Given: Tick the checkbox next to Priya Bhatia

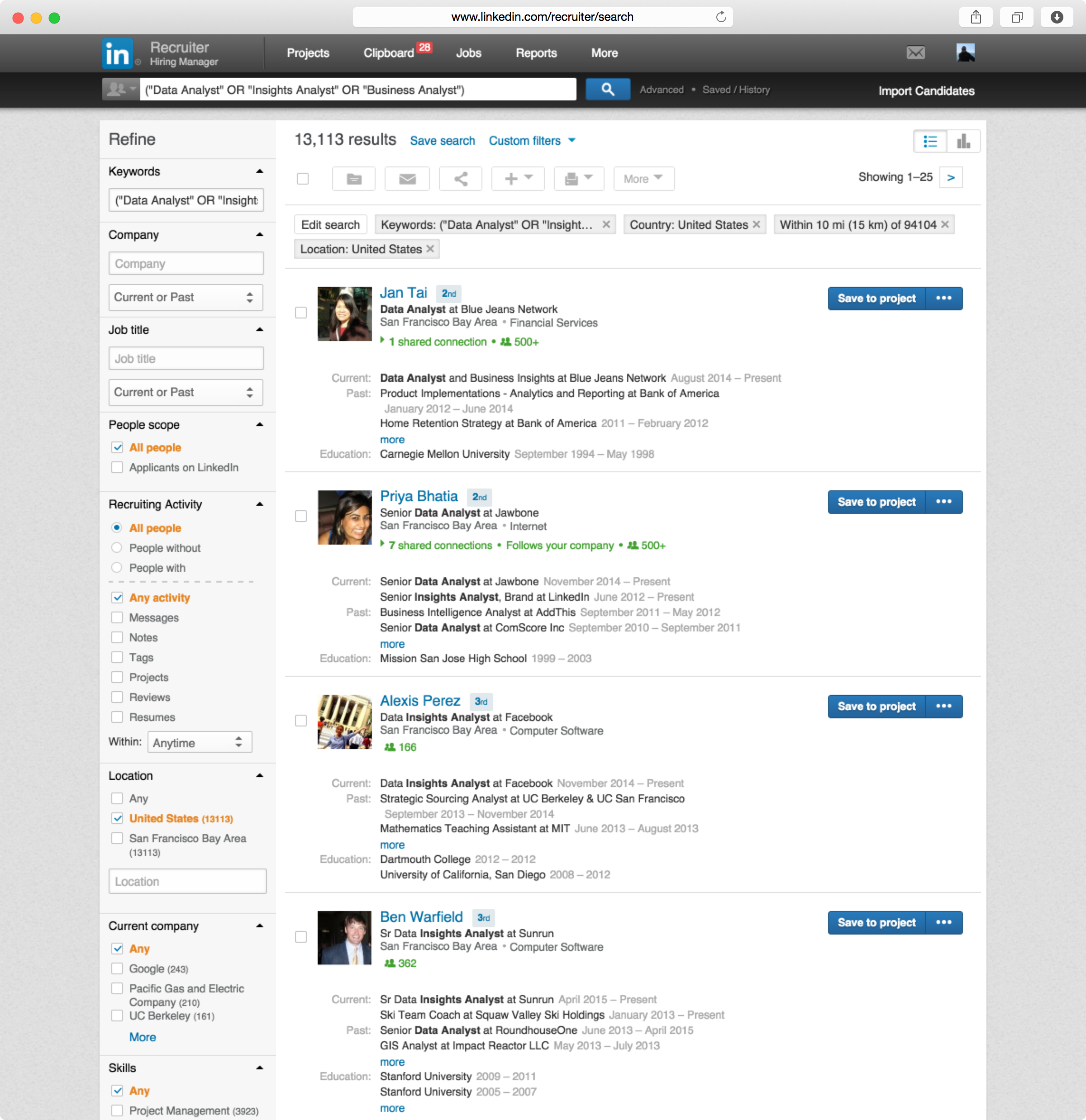Looking at the screenshot, I should click(x=300, y=516).
